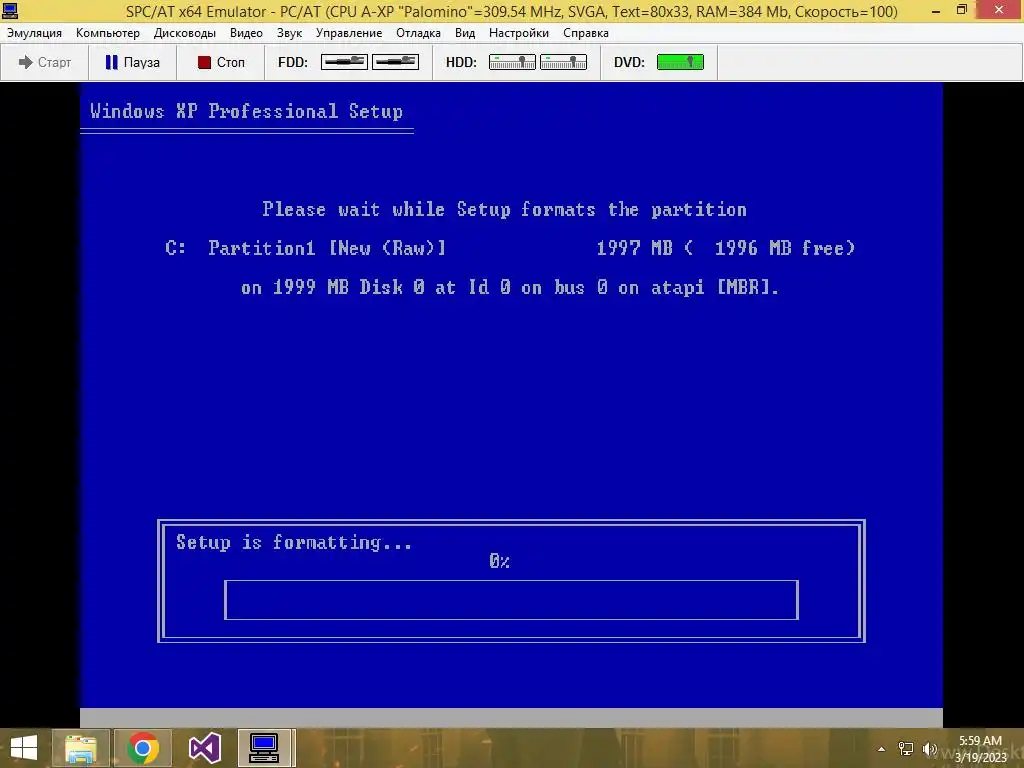Open the Дисководы menu
Screen dimensions: 1024x768
[x=185, y=33]
